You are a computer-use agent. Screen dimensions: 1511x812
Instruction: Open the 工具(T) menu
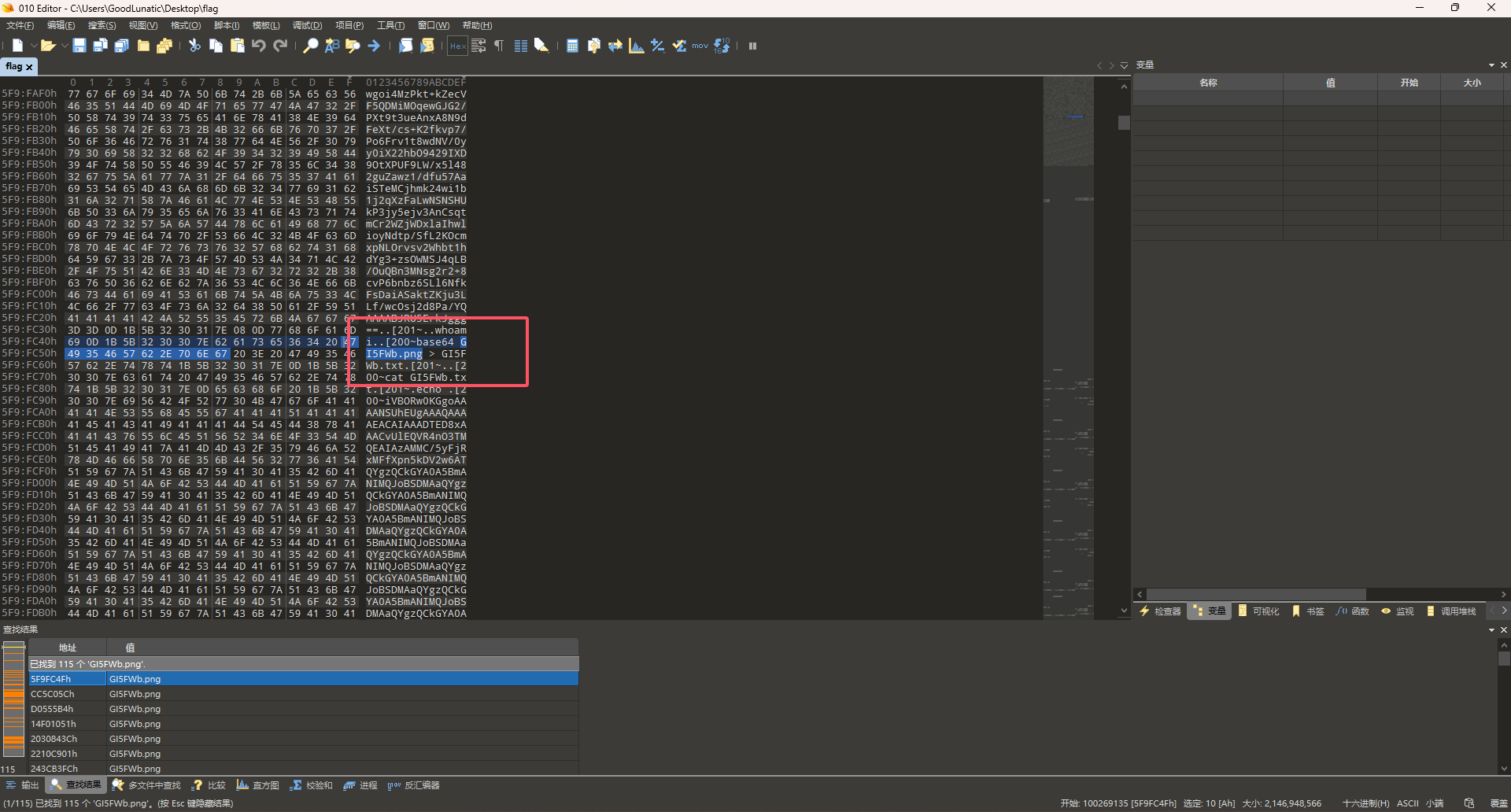coord(390,25)
